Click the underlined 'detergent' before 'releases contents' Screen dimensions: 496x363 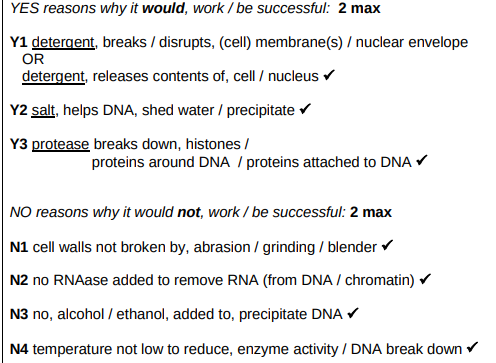tap(53, 77)
